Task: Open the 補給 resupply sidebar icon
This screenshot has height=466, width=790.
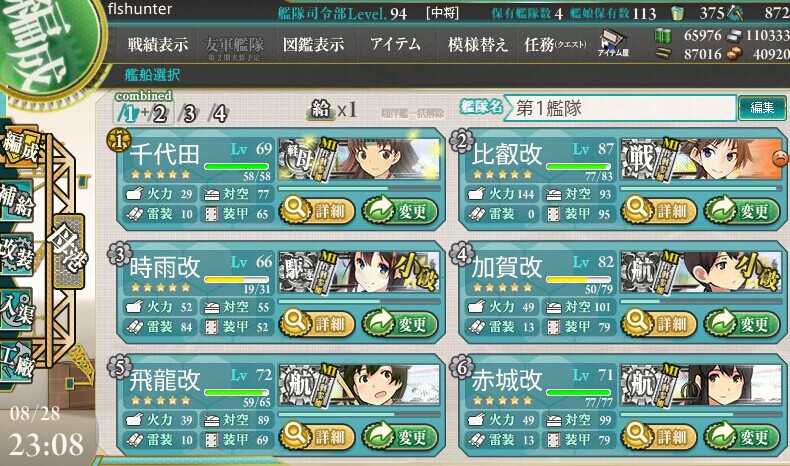Action: 18,201
